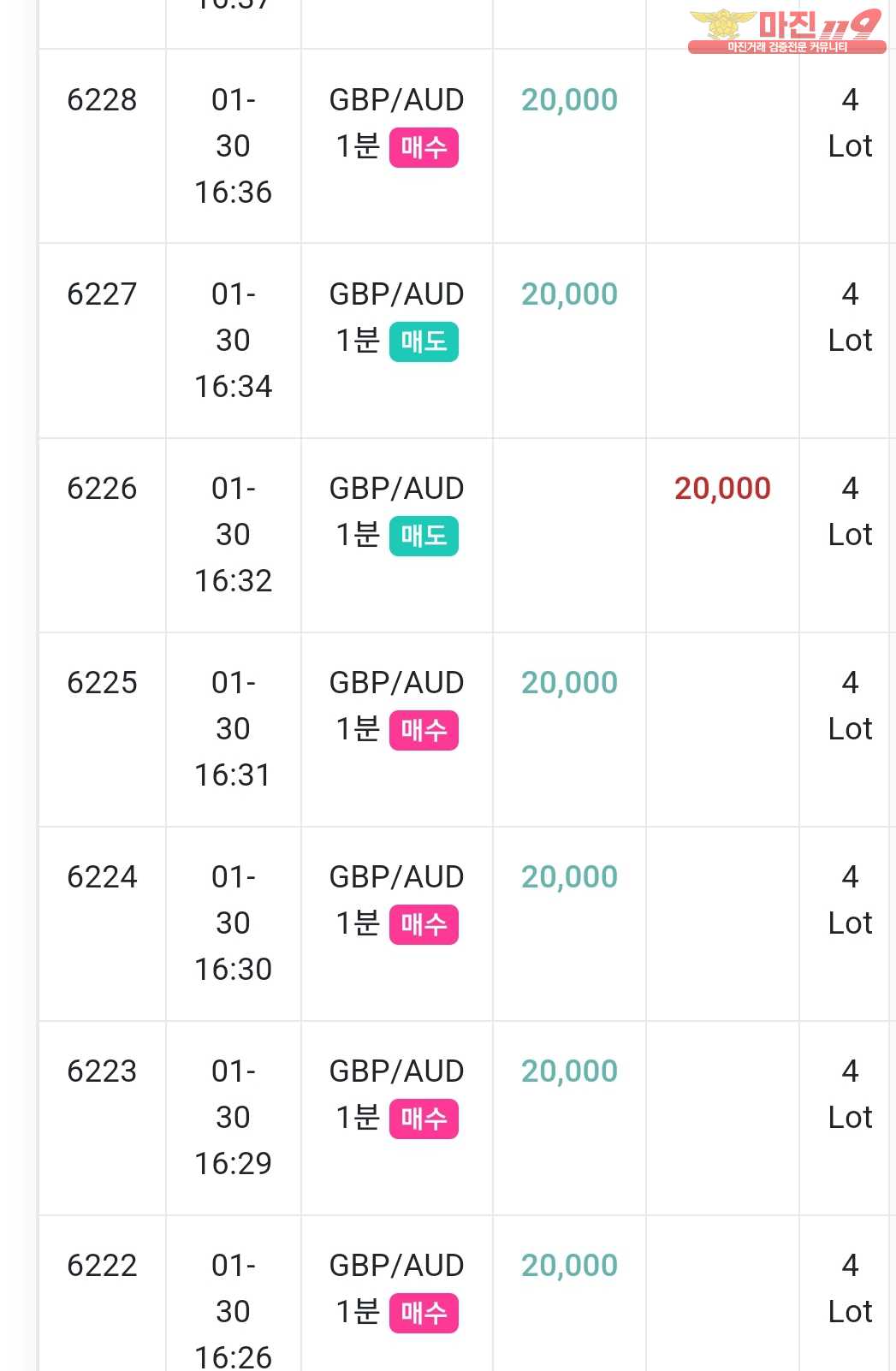Click the pink 매수 badge in row 6225
The height and width of the screenshot is (1371, 896).
click(424, 730)
